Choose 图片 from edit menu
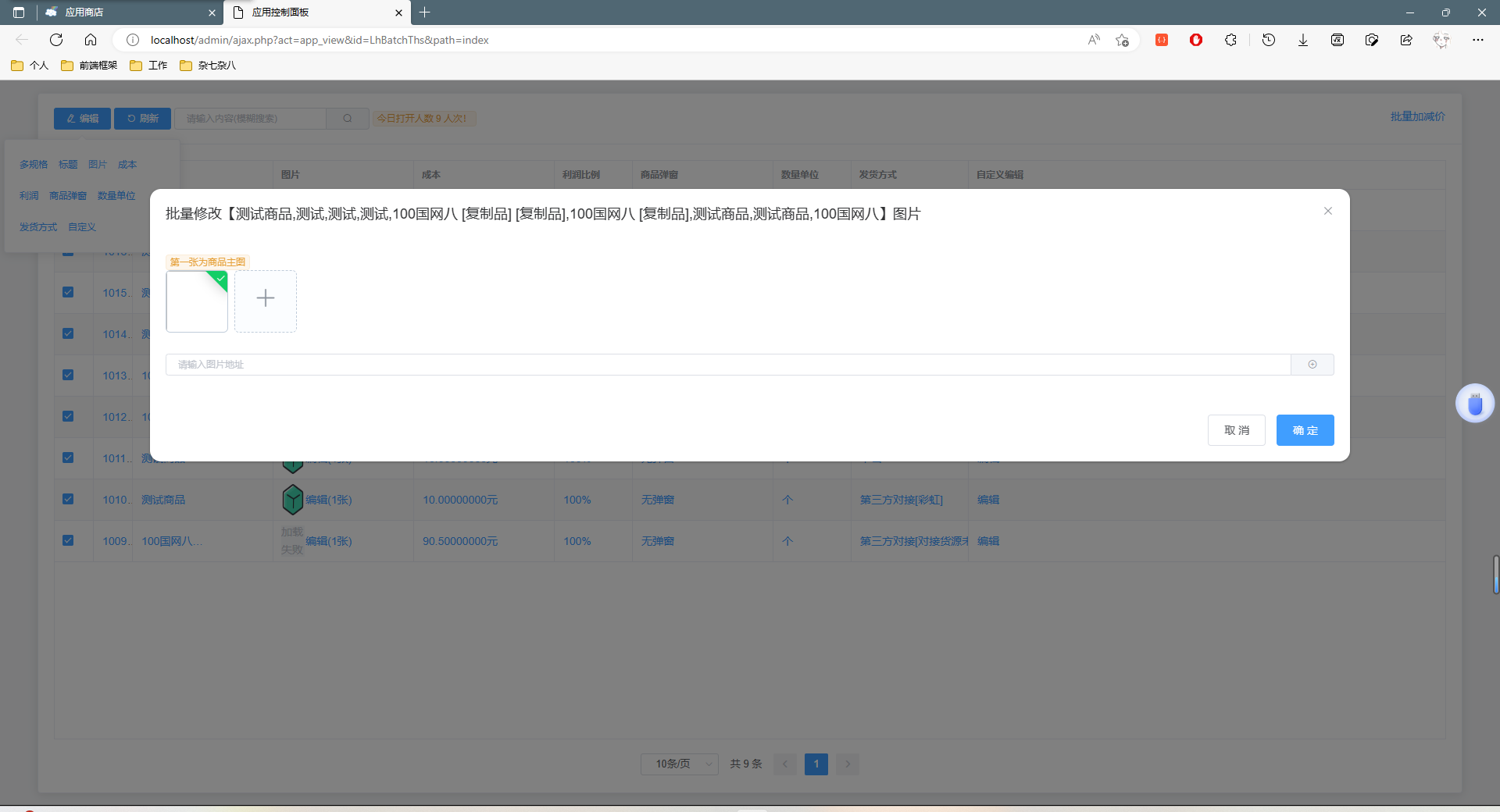 coord(98,165)
